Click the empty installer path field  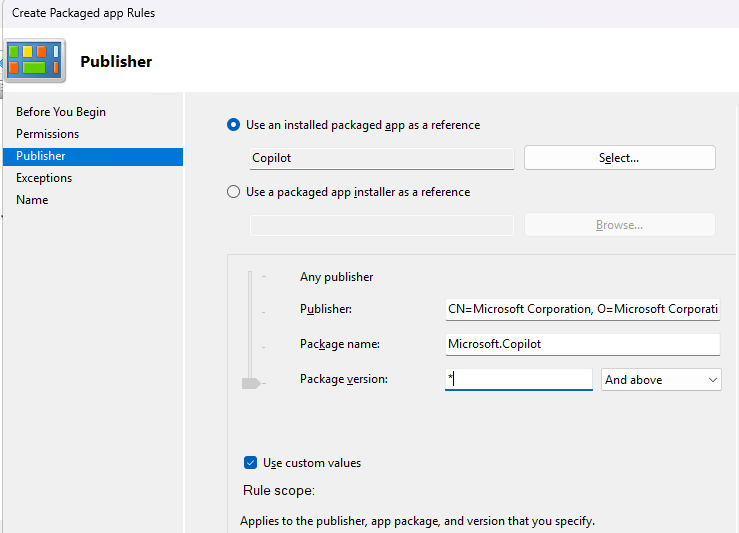point(381,225)
